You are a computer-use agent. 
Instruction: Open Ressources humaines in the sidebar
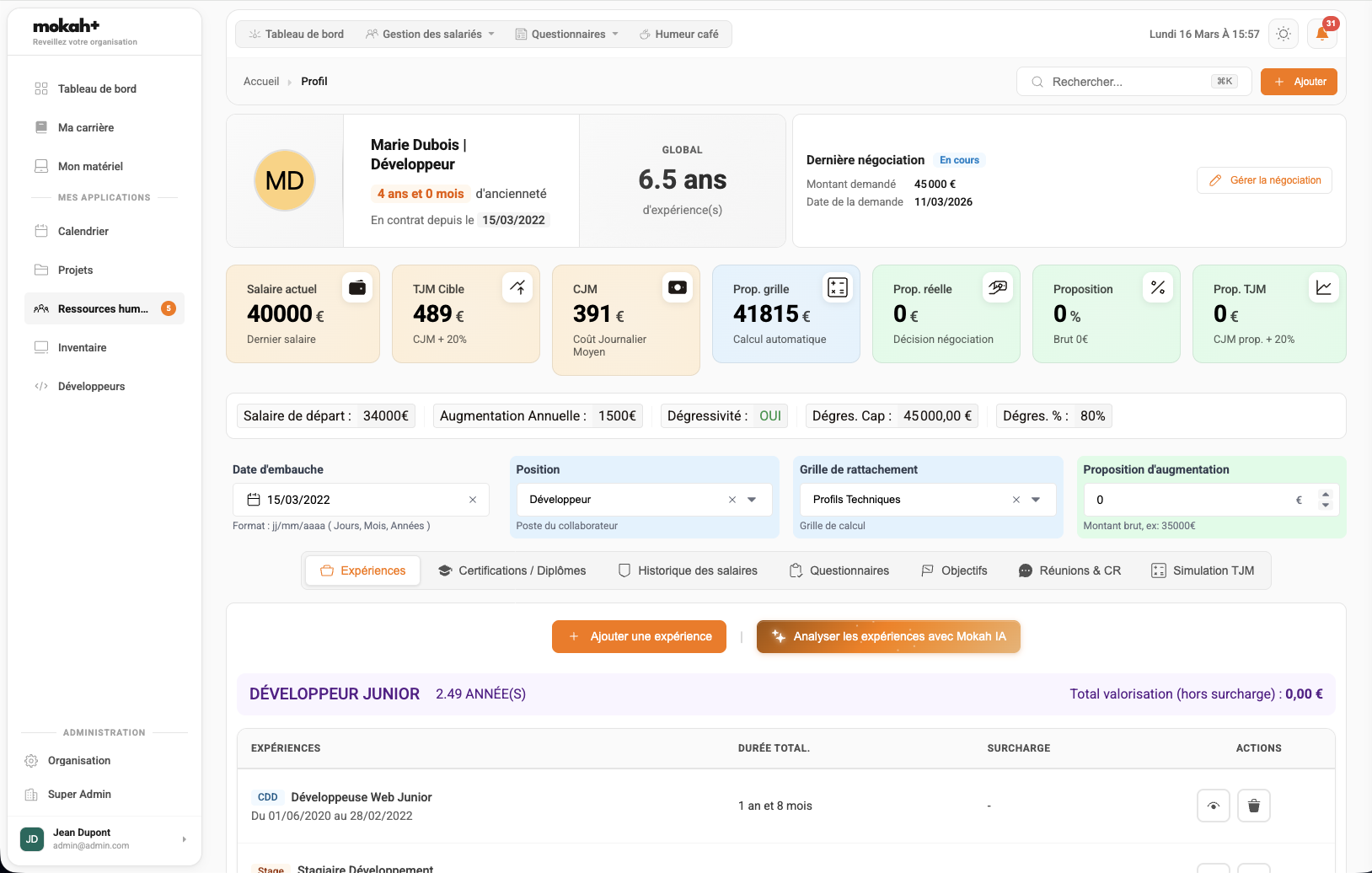105,308
